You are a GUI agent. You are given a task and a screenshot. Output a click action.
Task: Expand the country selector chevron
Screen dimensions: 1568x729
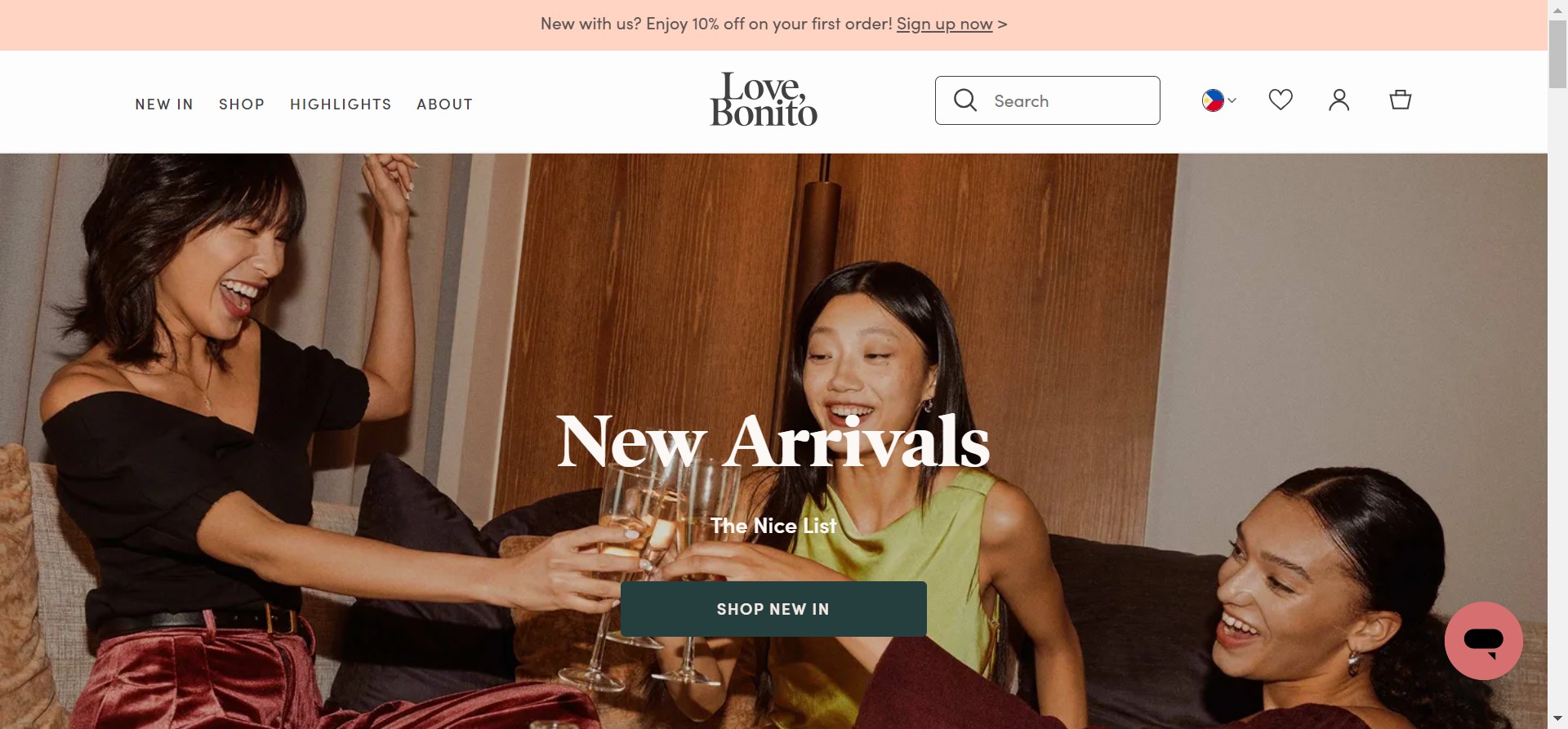pos(1232,100)
